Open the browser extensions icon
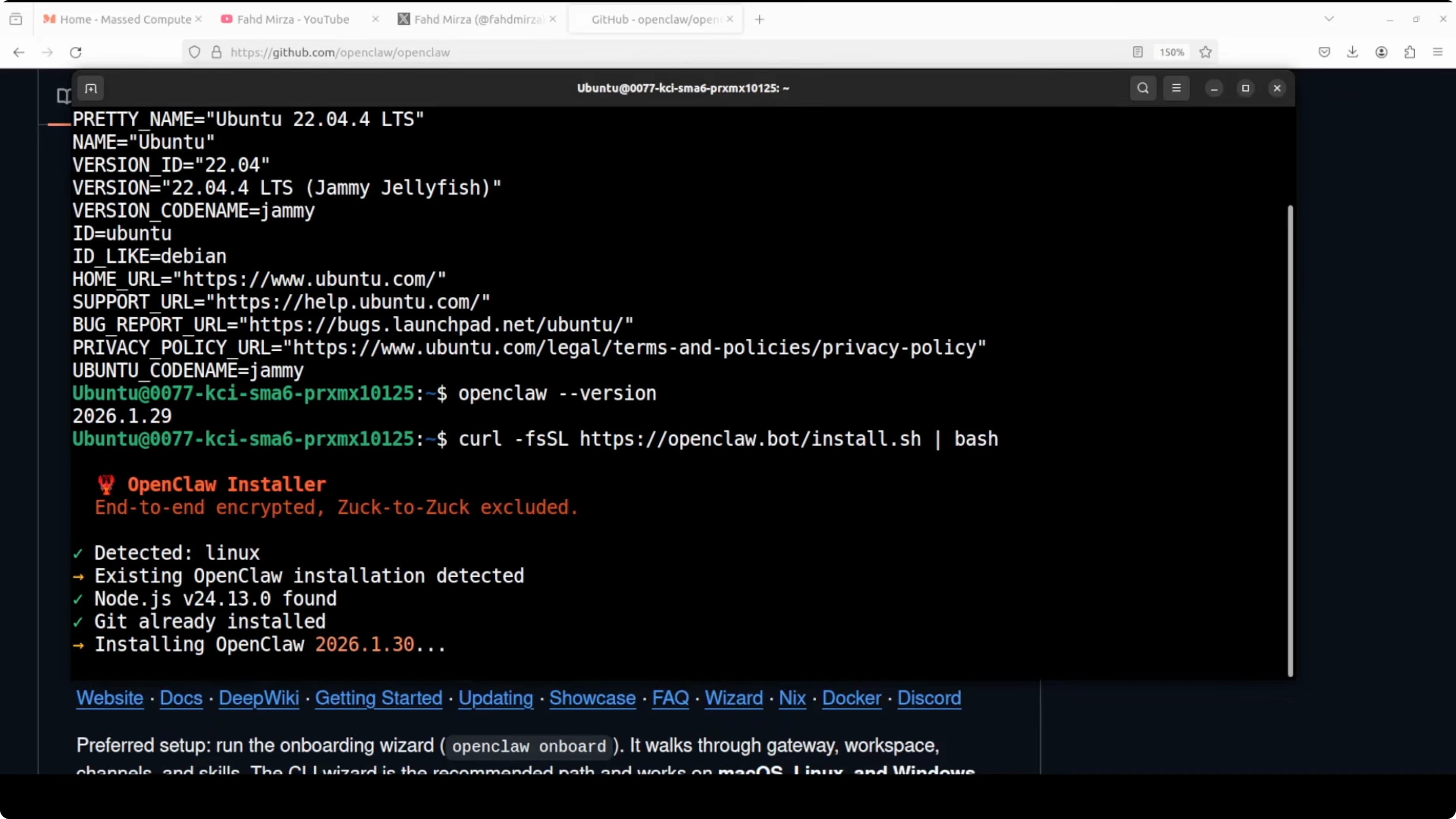The height and width of the screenshot is (819, 1456). coord(1410,52)
